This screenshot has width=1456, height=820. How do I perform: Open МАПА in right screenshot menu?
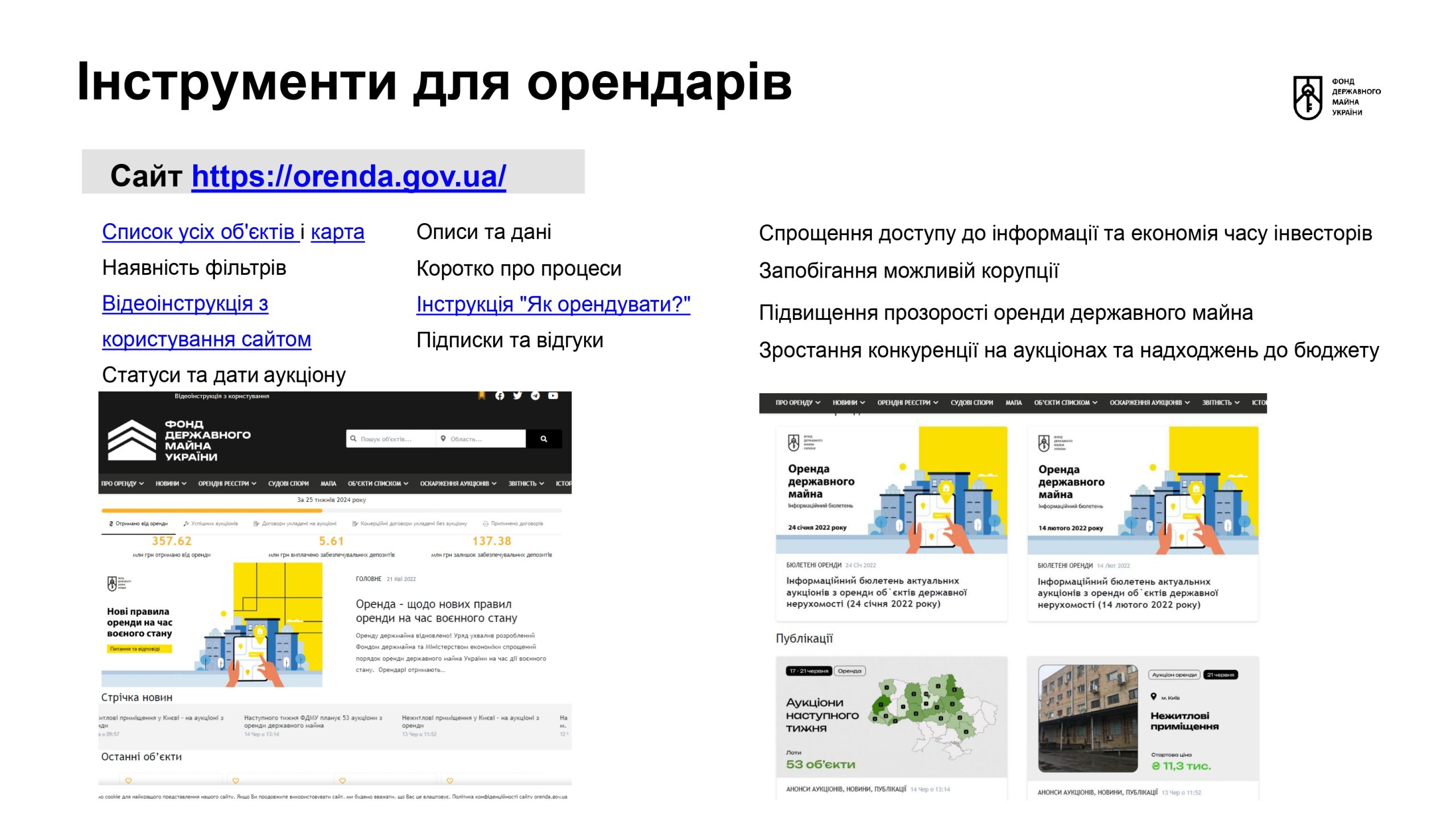pyautogui.click(x=1014, y=403)
